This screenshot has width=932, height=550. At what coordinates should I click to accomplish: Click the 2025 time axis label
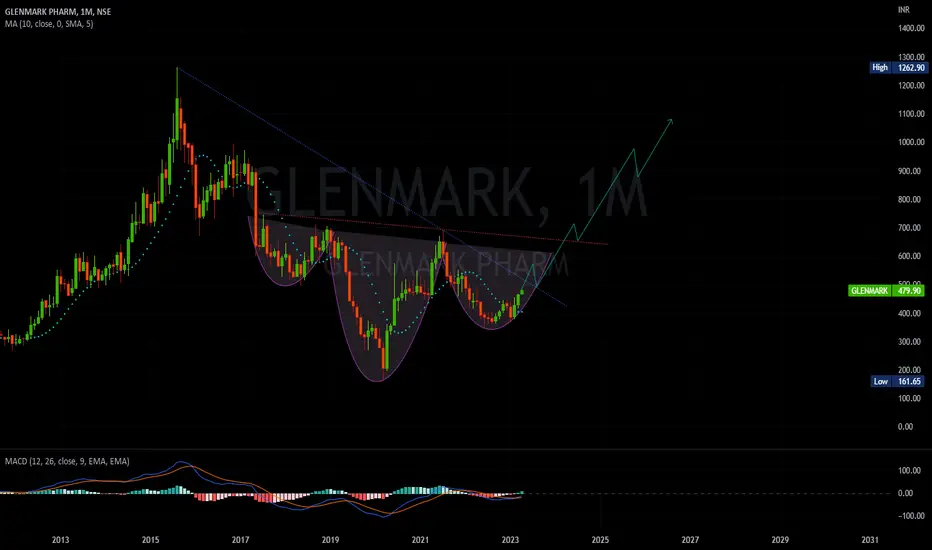click(600, 540)
